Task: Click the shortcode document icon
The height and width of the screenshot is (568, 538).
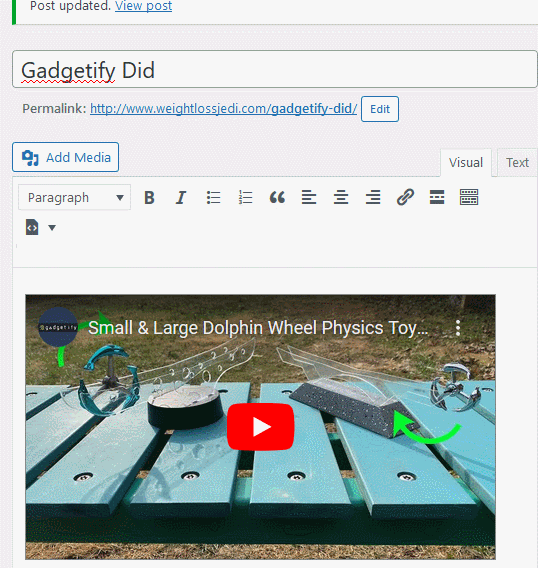Action: (x=32, y=227)
